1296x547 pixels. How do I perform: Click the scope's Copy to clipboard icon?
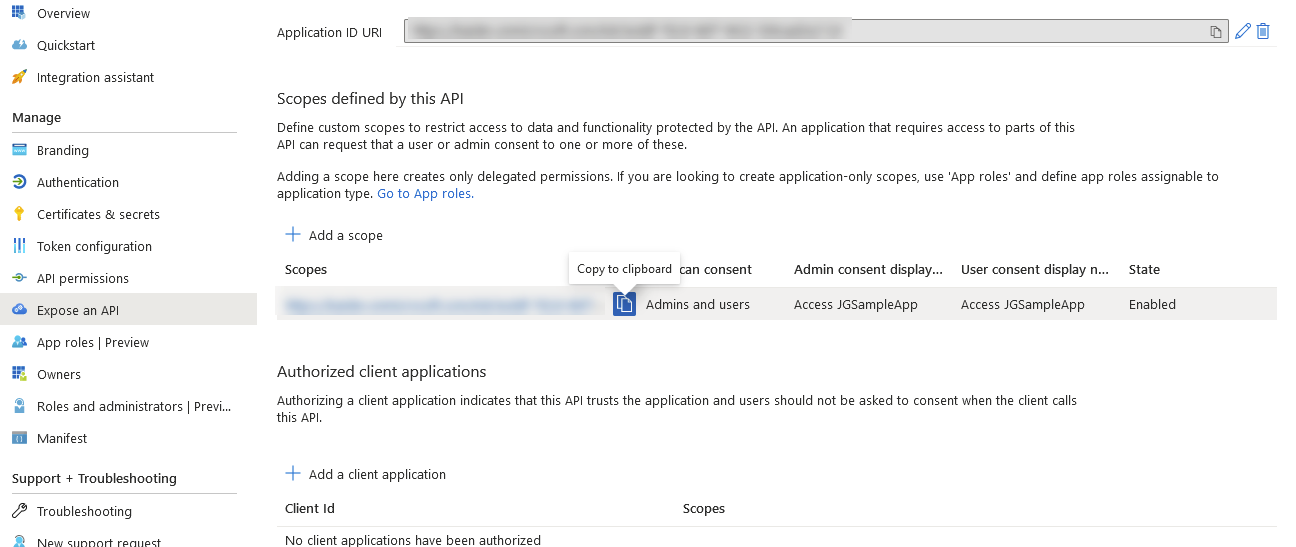(624, 304)
